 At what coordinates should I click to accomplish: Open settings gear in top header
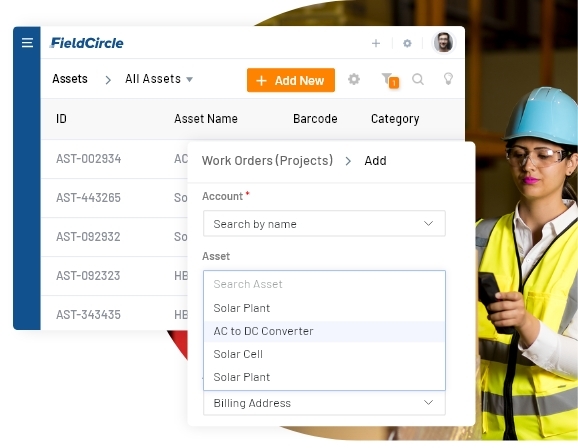407,44
